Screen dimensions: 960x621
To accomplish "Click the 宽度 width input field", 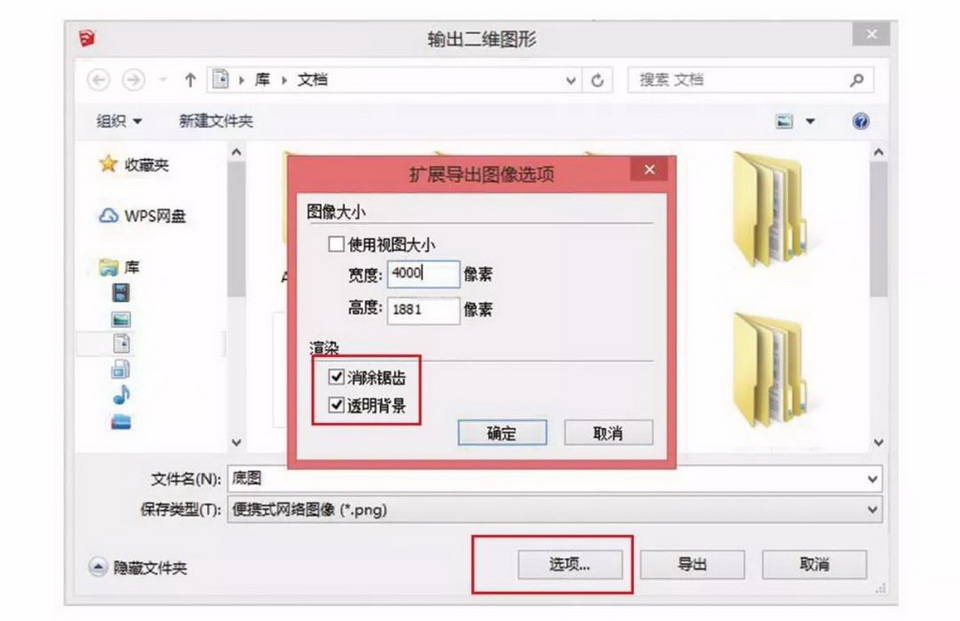I will (x=424, y=274).
